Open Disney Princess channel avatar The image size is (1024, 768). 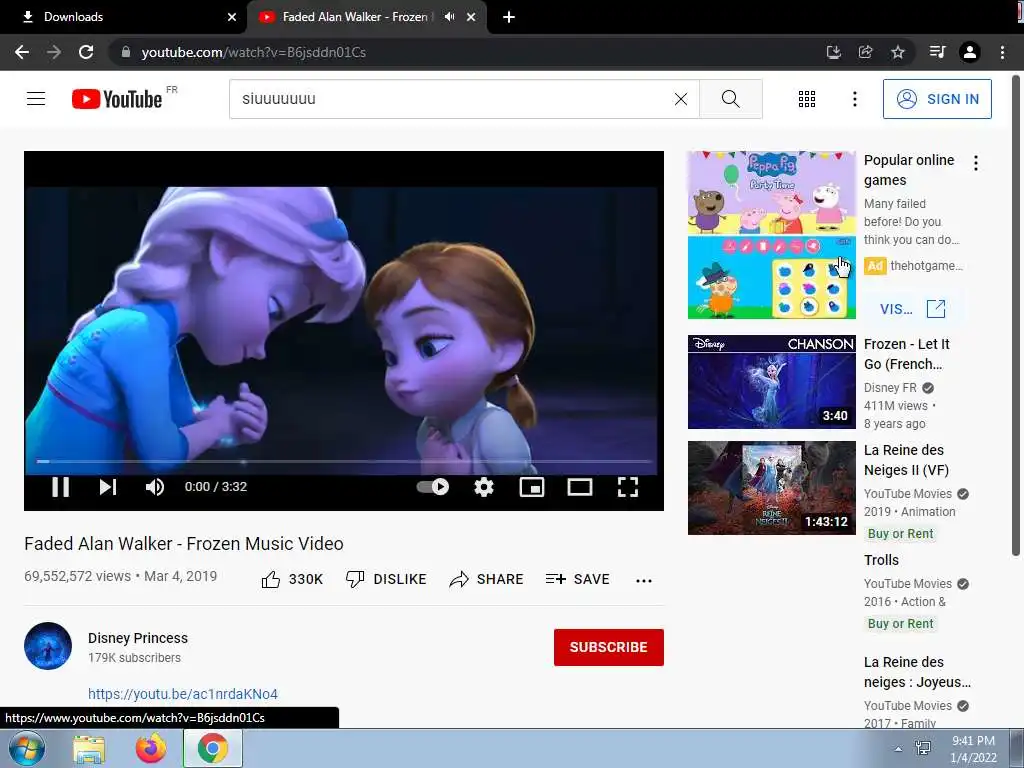[x=48, y=646]
